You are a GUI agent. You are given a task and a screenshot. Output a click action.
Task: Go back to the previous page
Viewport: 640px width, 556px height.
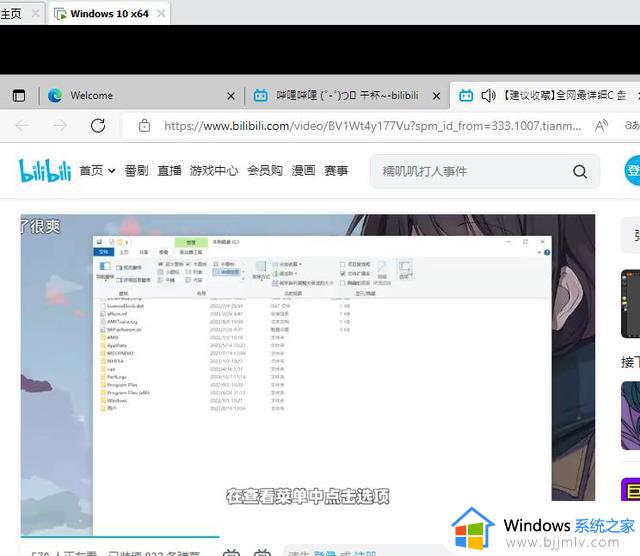22,126
